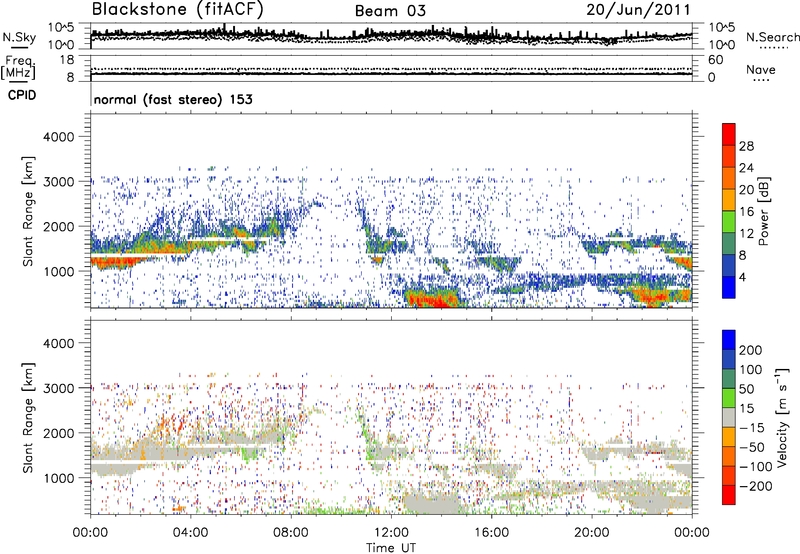Click the "04:00" time axis label
This screenshot has height=554, width=800.
(190, 532)
